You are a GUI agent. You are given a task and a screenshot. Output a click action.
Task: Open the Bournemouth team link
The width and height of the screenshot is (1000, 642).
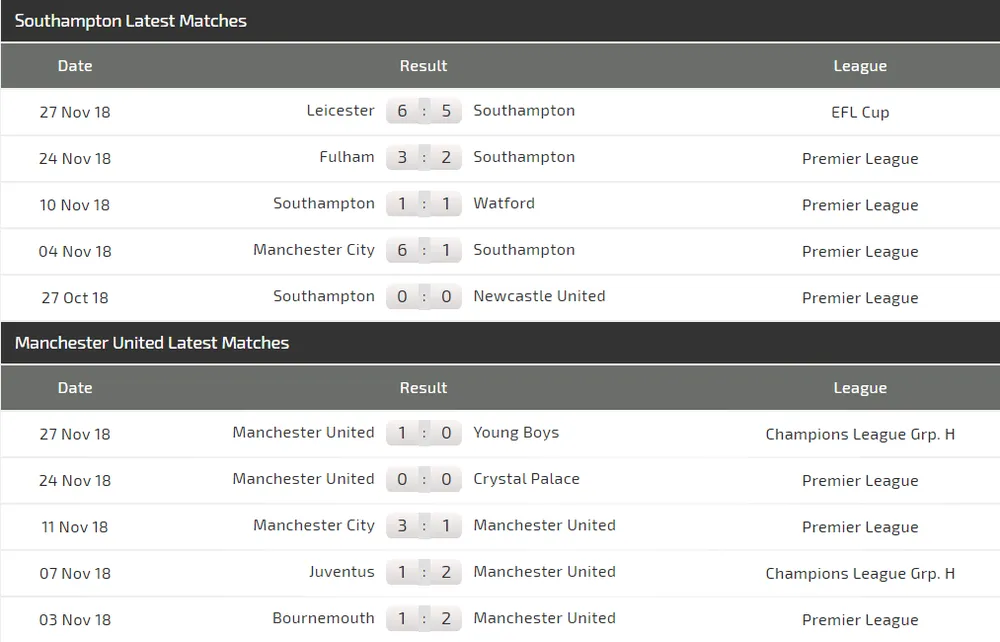pyautogui.click(x=323, y=618)
